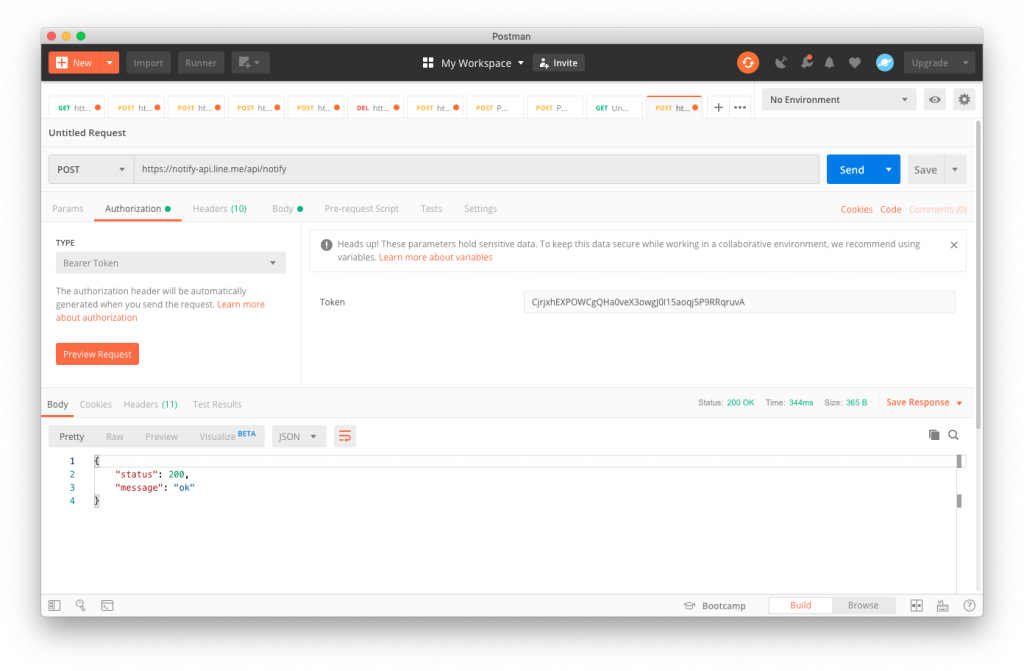Open the Bearer Token type dropdown

coord(170,263)
